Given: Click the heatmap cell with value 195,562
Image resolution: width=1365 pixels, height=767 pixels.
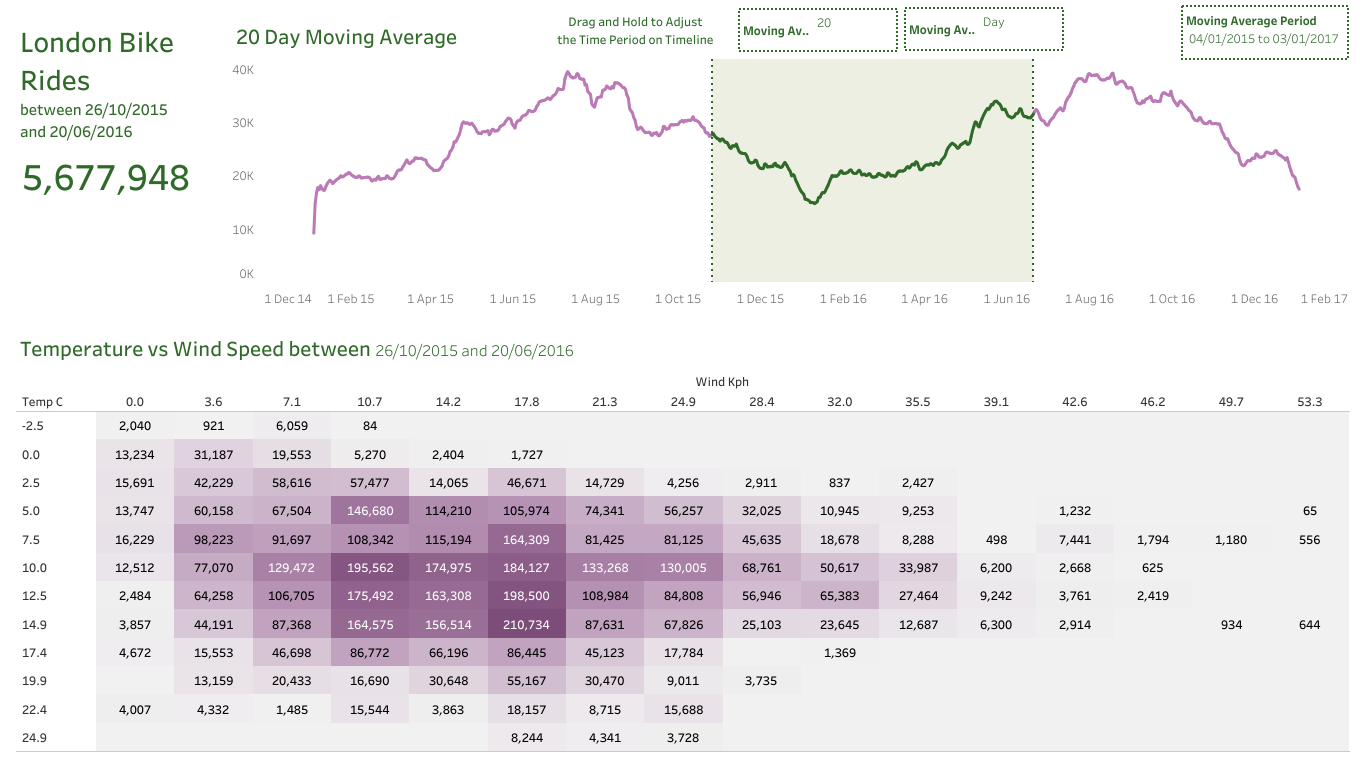Looking at the screenshot, I should [x=370, y=568].
